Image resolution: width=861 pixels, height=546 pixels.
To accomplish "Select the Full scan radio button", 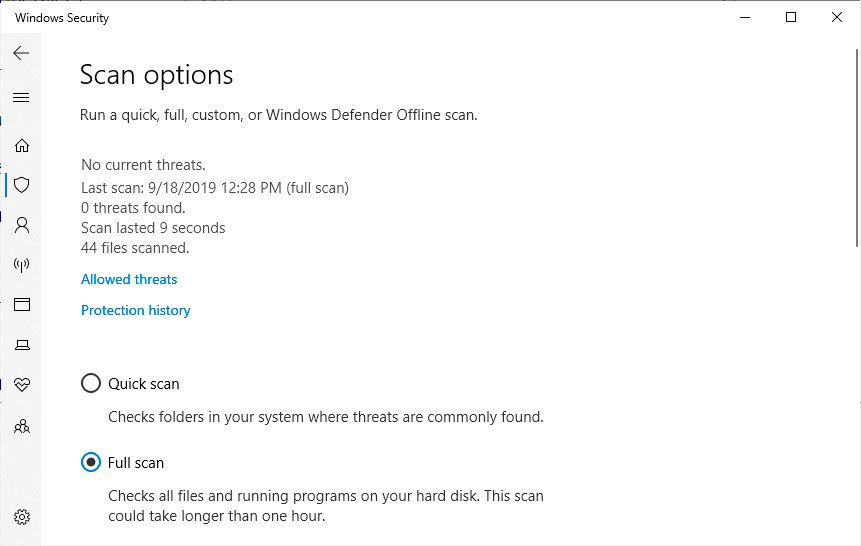I will [91, 462].
